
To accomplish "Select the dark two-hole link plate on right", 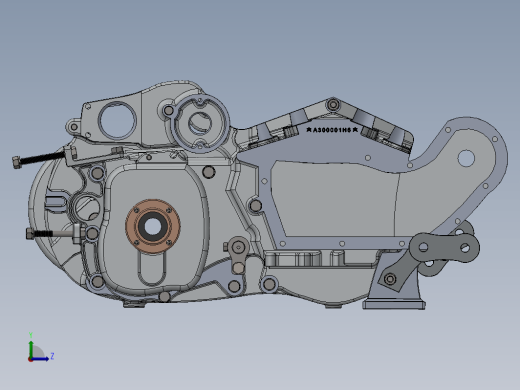I will point(444,248).
